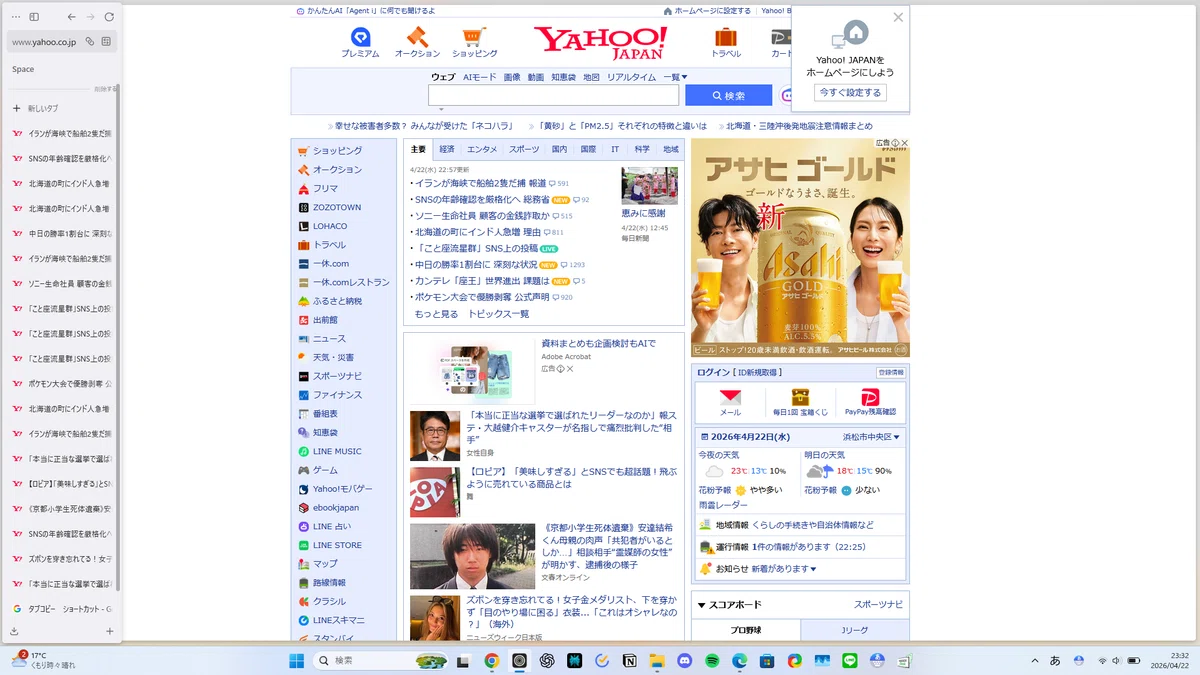Screen dimensions: 1200x675
Task: Close the homepage setting popup
Action: pos(898,17)
